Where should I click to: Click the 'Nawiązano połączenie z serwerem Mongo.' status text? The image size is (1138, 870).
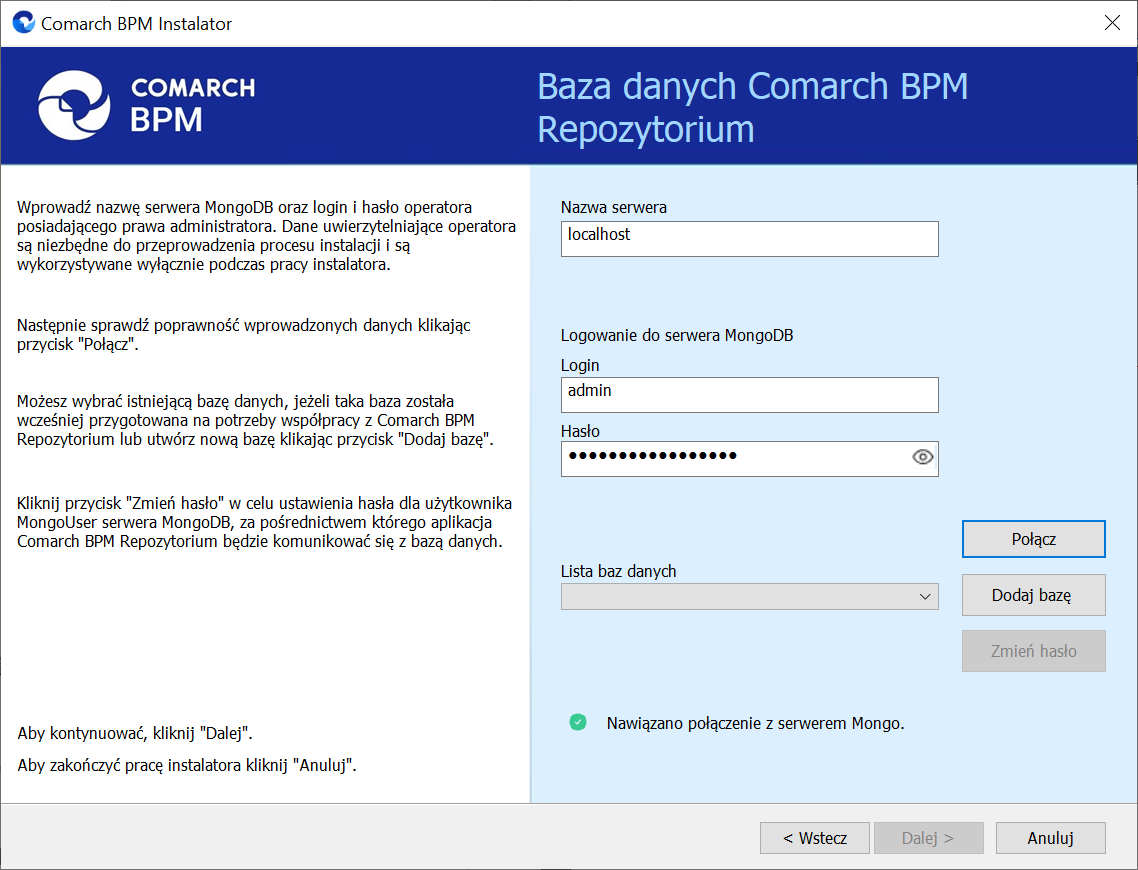pyautogui.click(x=756, y=723)
